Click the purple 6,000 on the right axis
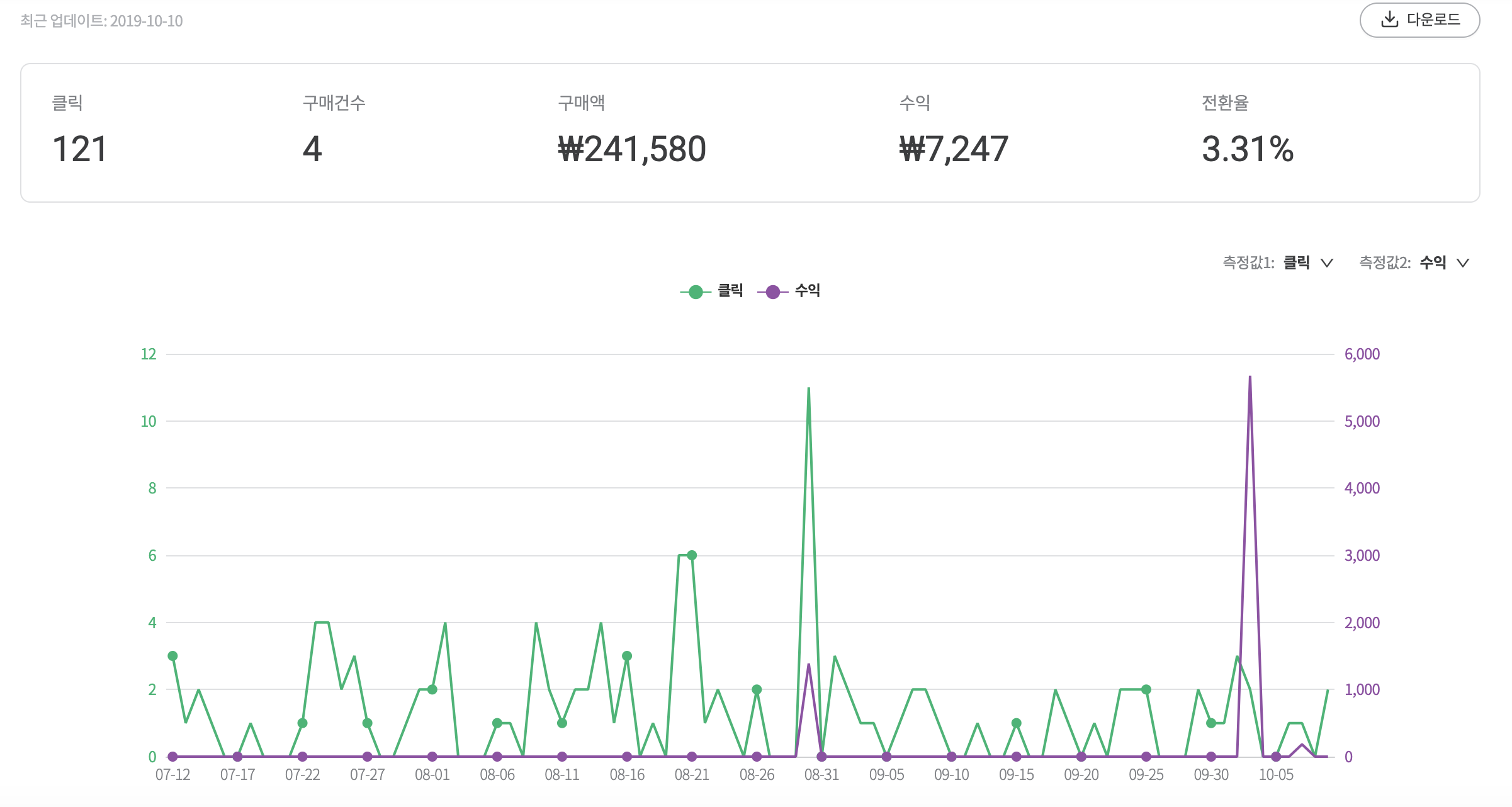Screen dimensions: 1512x807 [1362, 354]
